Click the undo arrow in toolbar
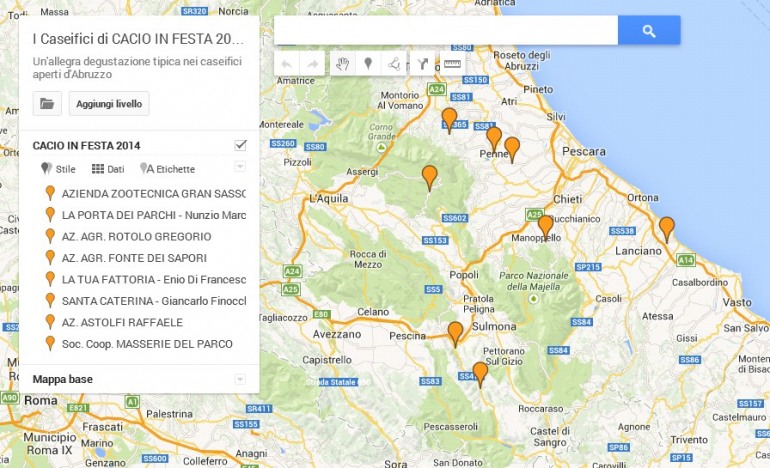Screen dimensions: 770x468 (x=287, y=64)
